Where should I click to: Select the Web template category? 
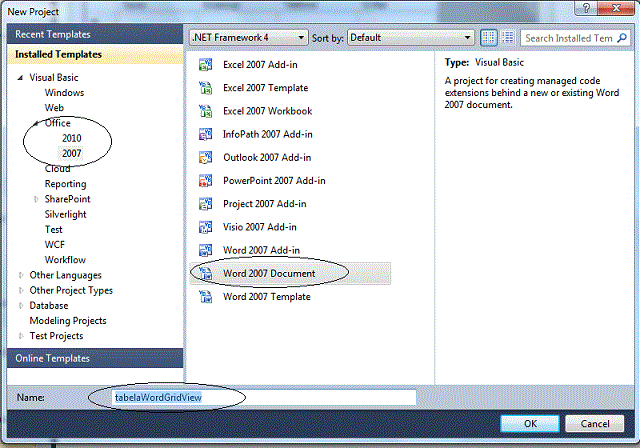(54, 108)
